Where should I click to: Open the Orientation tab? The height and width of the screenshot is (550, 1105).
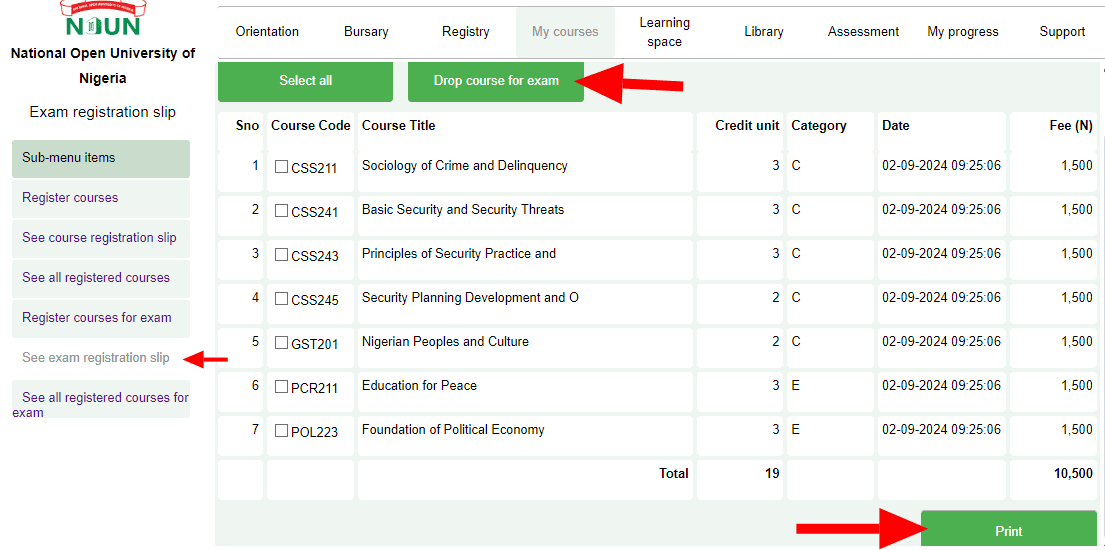pyautogui.click(x=267, y=32)
